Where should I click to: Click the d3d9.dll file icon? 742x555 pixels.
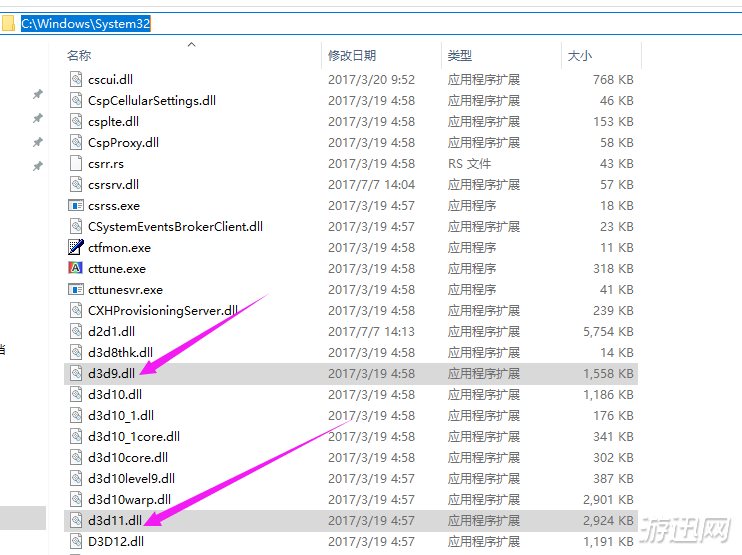tap(76, 373)
